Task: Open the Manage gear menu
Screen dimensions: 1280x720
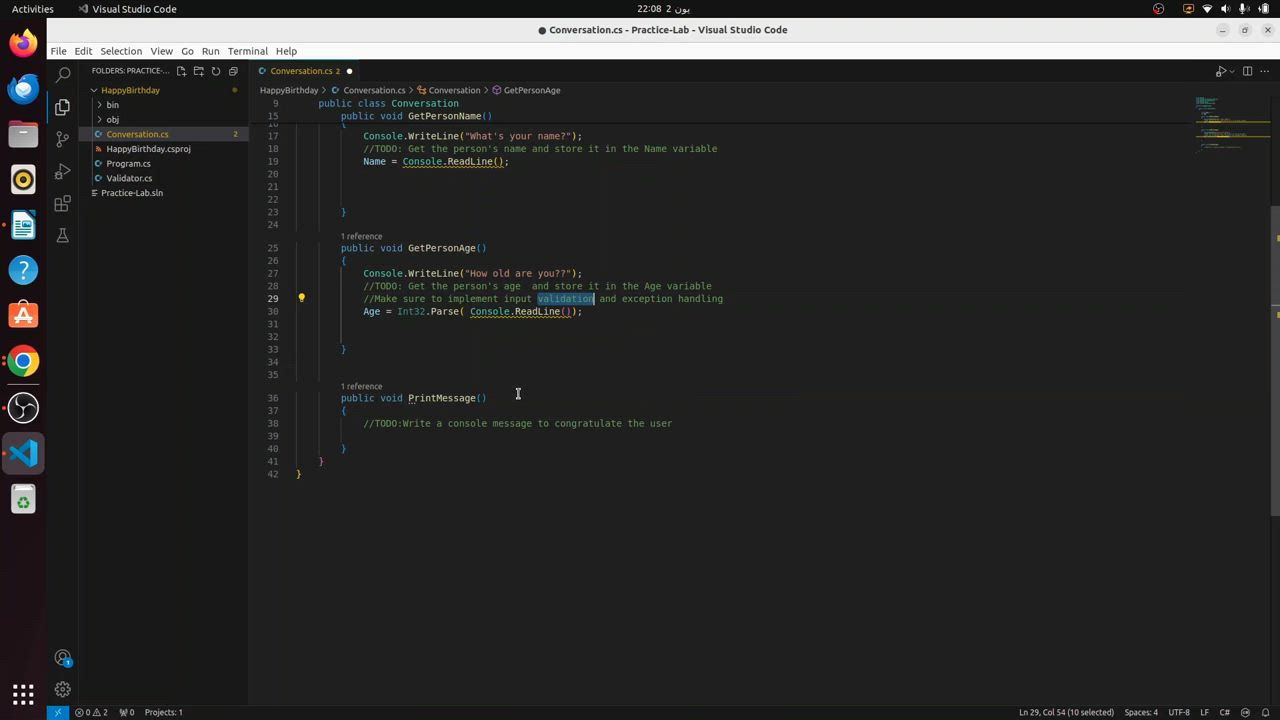Action: tap(62, 689)
